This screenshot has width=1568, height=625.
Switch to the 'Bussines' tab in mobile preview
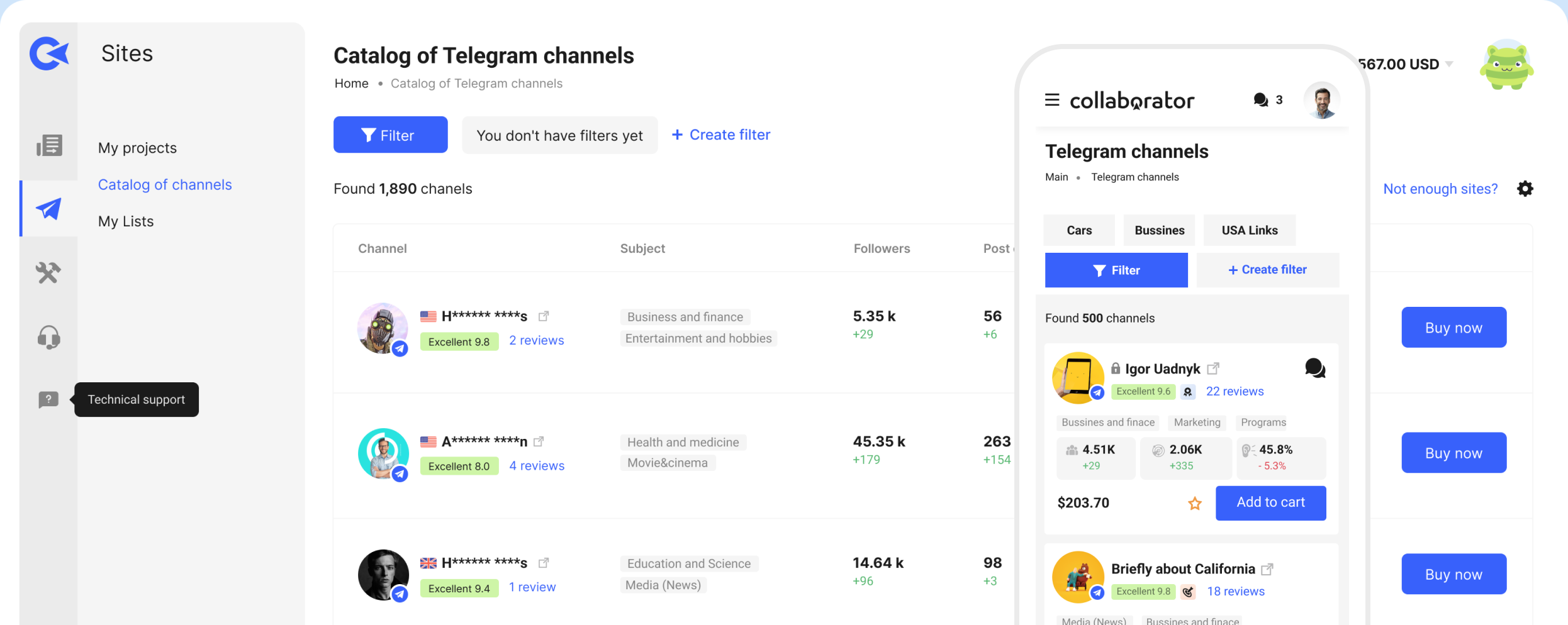pyautogui.click(x=1159, y=230)
